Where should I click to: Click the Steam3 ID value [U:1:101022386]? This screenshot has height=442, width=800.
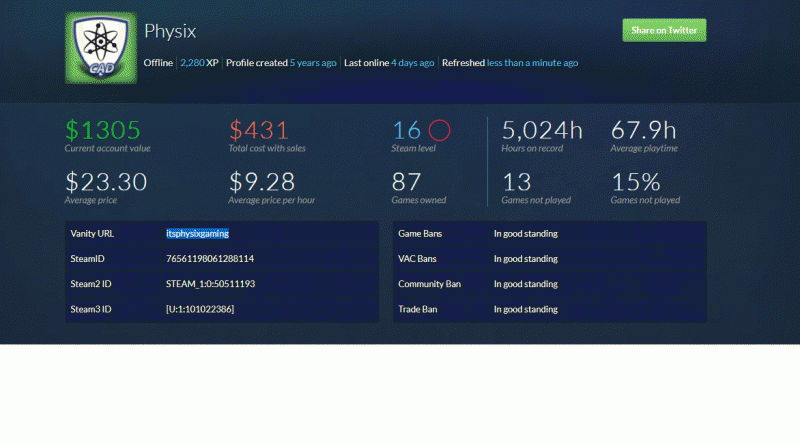[x=200, y=309]
